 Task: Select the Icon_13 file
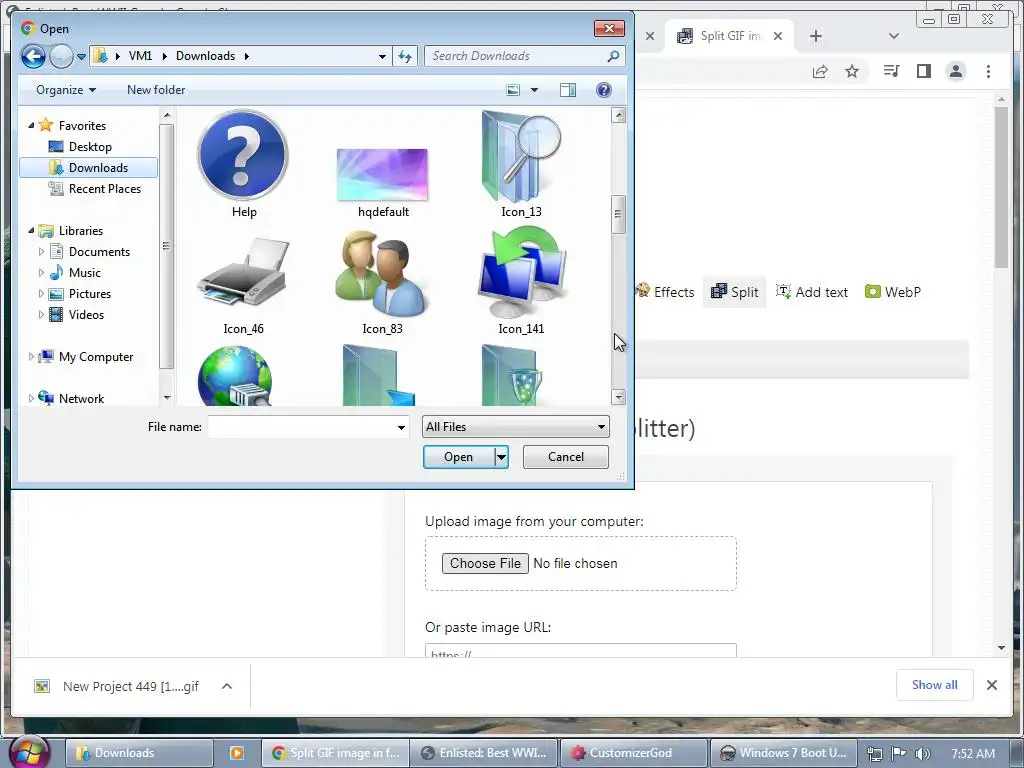[521, 165]
